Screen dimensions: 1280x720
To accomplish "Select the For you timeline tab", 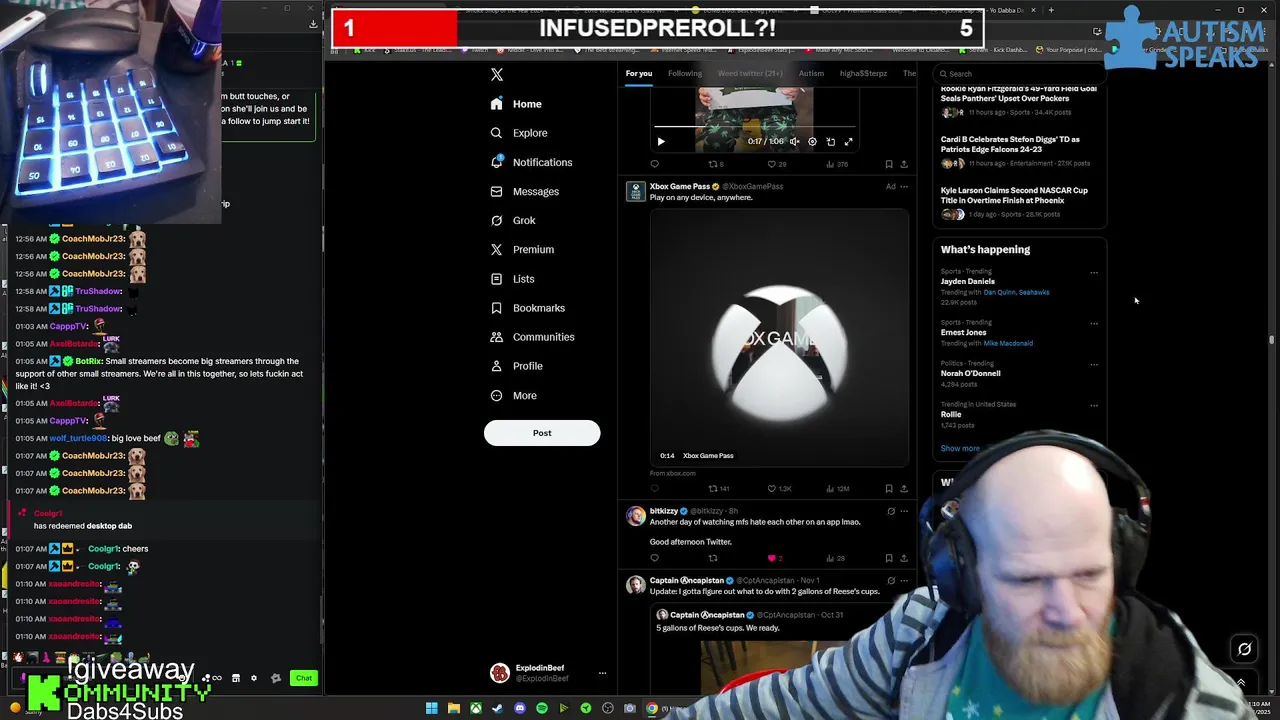I will [639, 73].
